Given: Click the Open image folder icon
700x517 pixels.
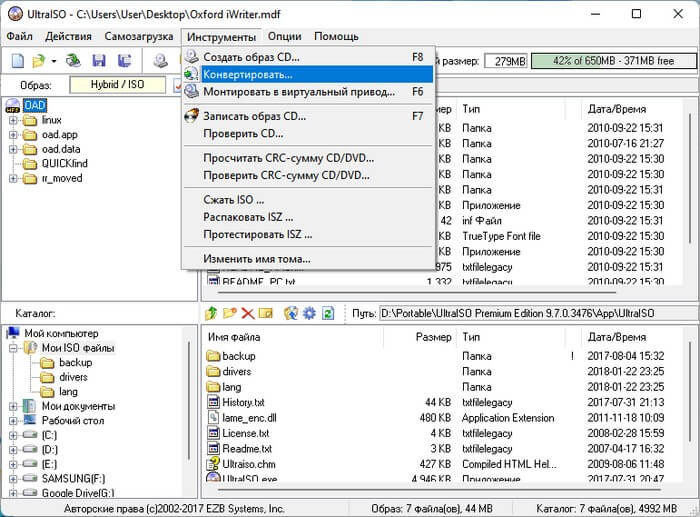Looking at the screenshot, I should [39, 60].
